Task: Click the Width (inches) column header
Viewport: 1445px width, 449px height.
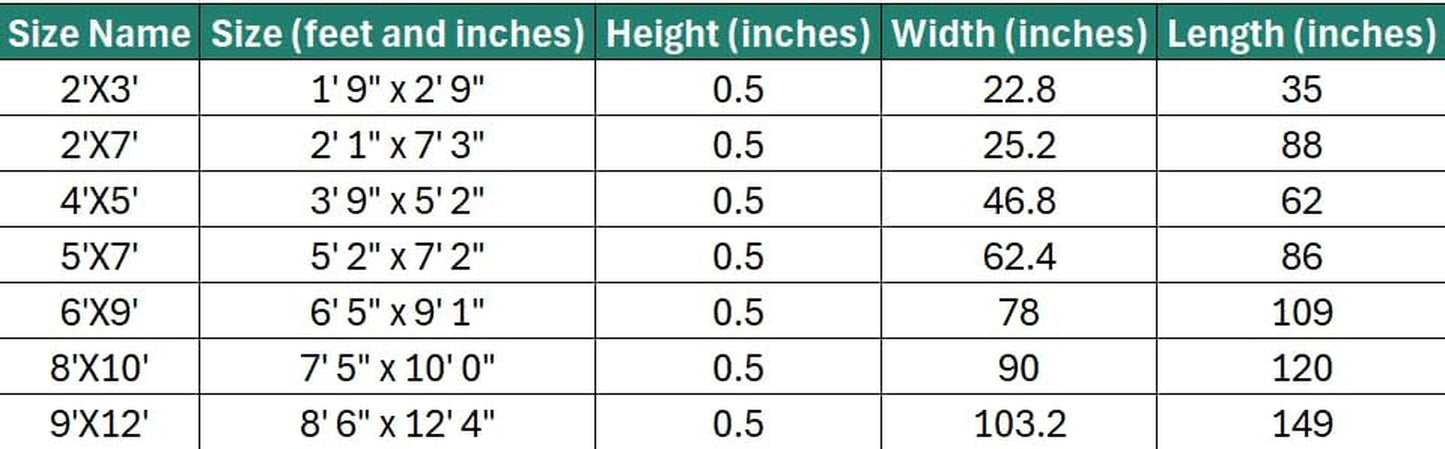Action: coord(1018,34)
